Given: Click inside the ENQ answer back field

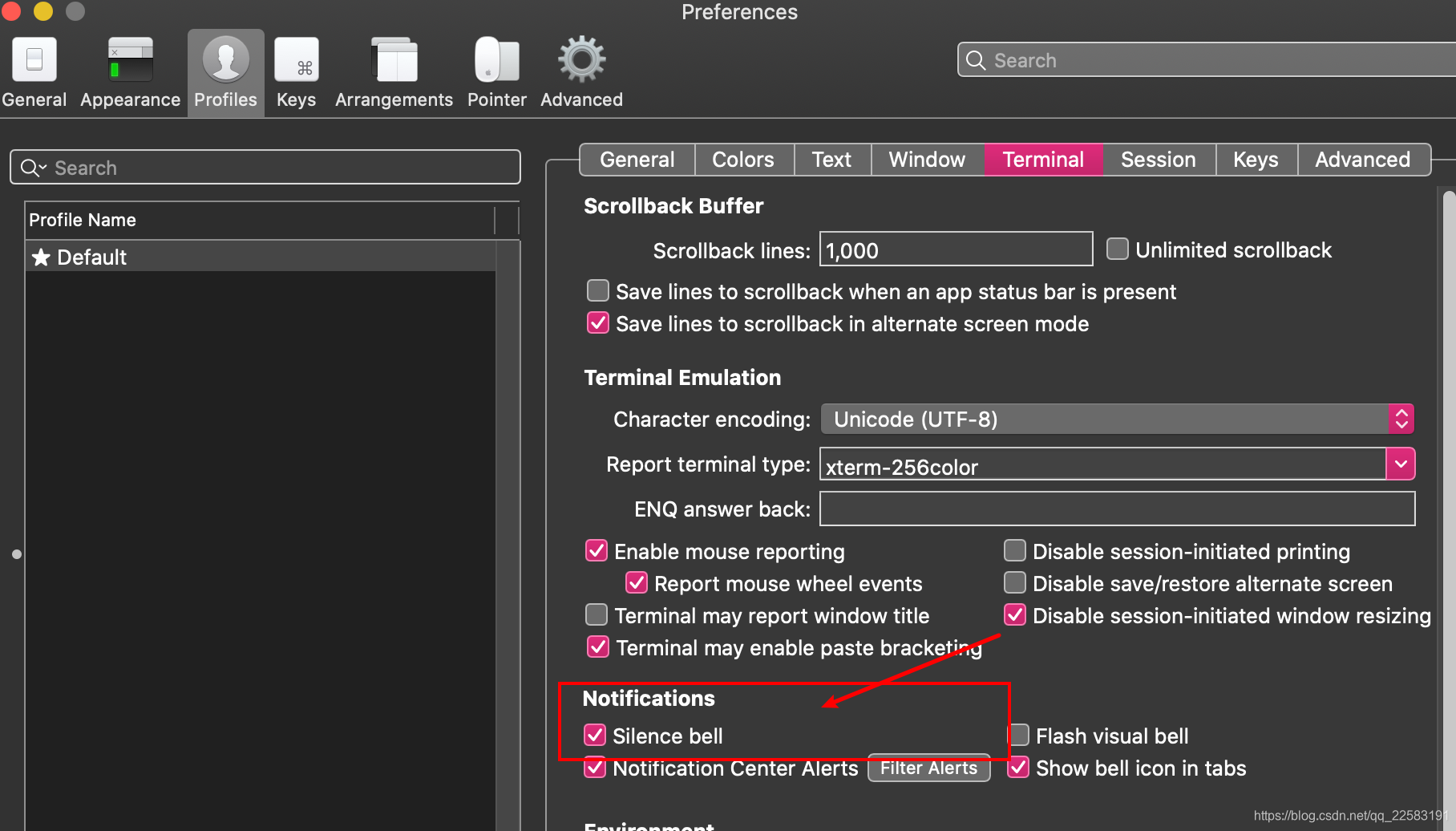Looking at the screenshot, I should click(x=1114, y=509).
